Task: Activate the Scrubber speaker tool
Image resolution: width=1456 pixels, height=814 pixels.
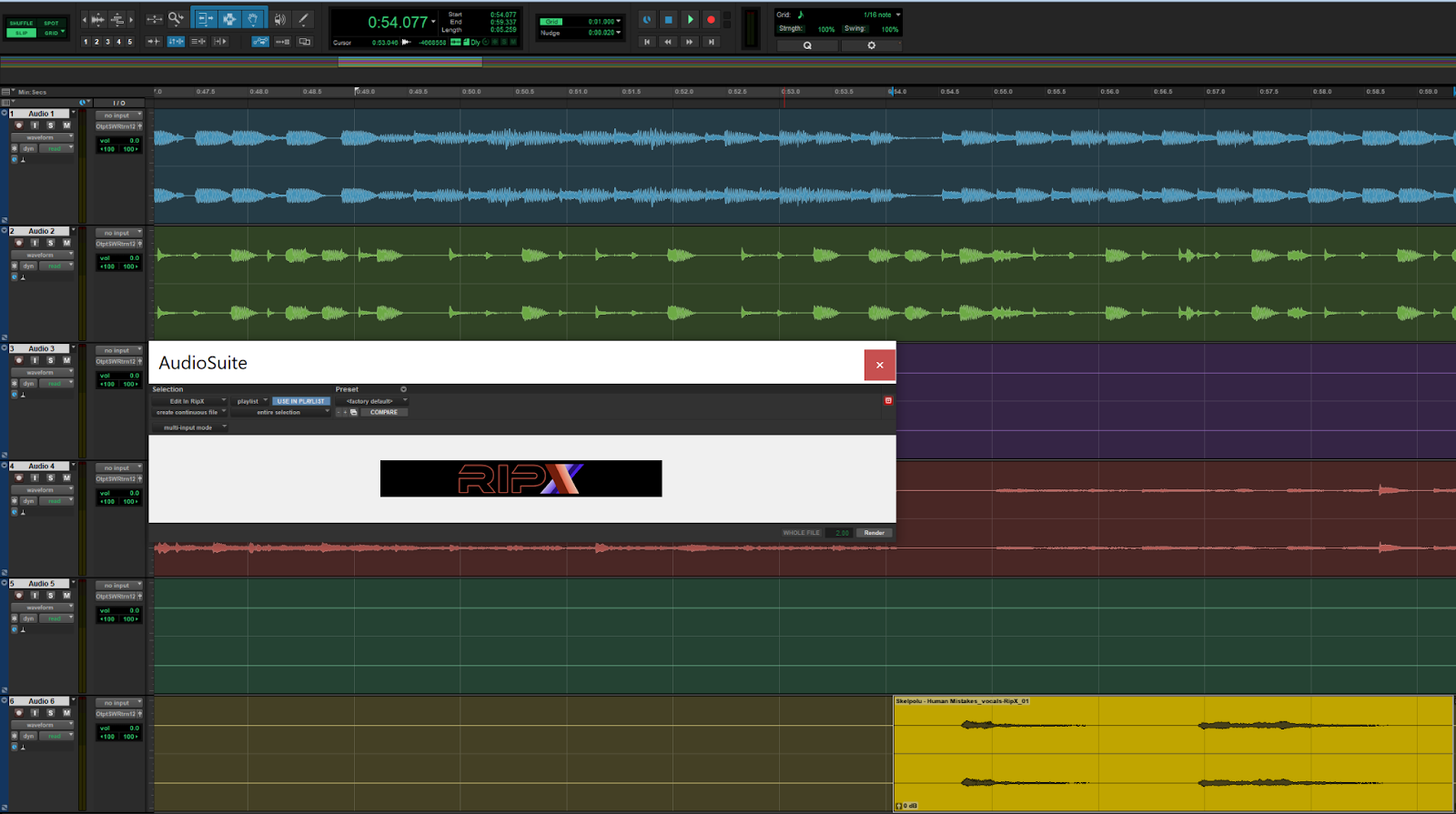Action: coord(279,19)
